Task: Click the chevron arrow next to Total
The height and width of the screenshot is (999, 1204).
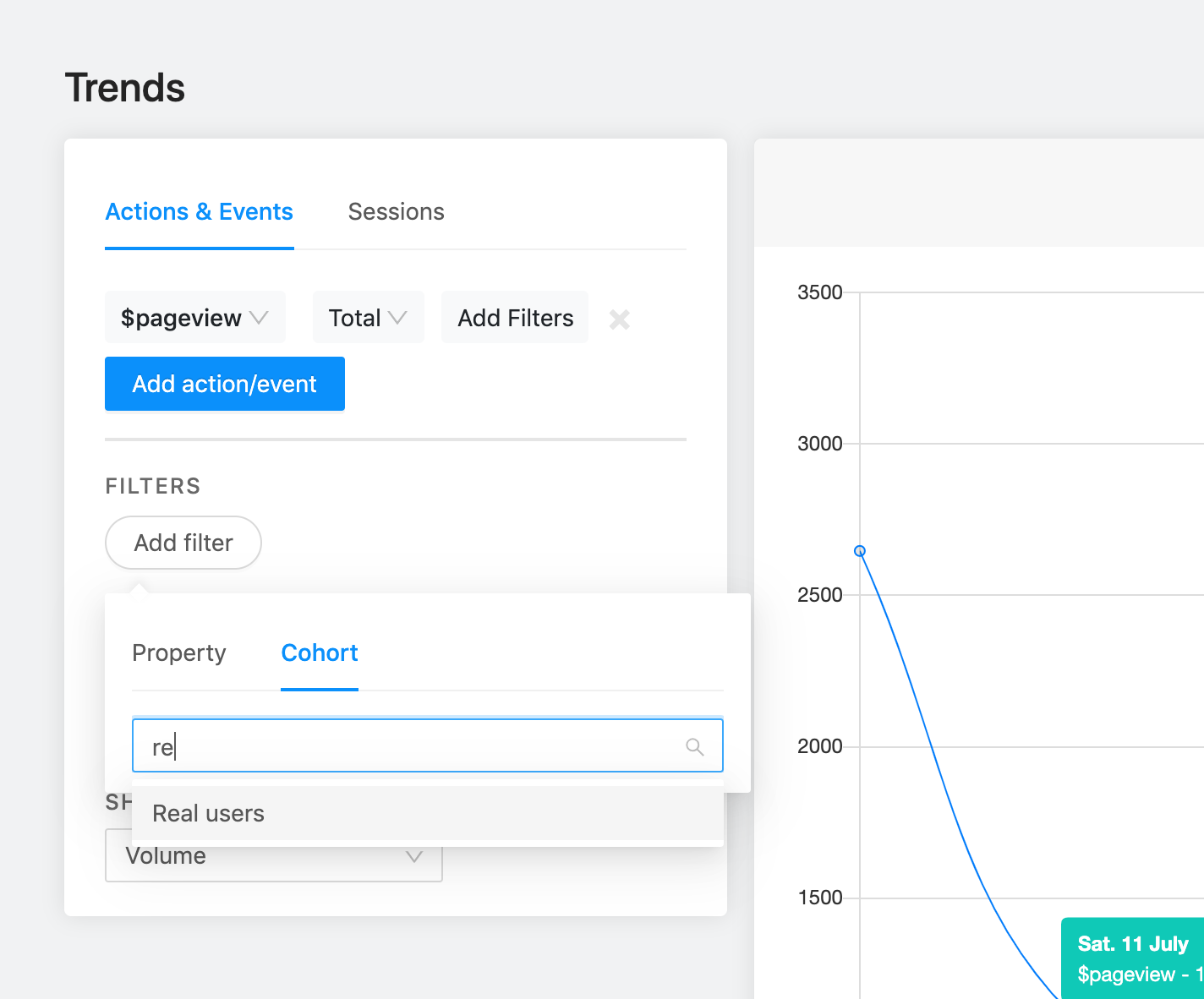Action: pos(397,318)
